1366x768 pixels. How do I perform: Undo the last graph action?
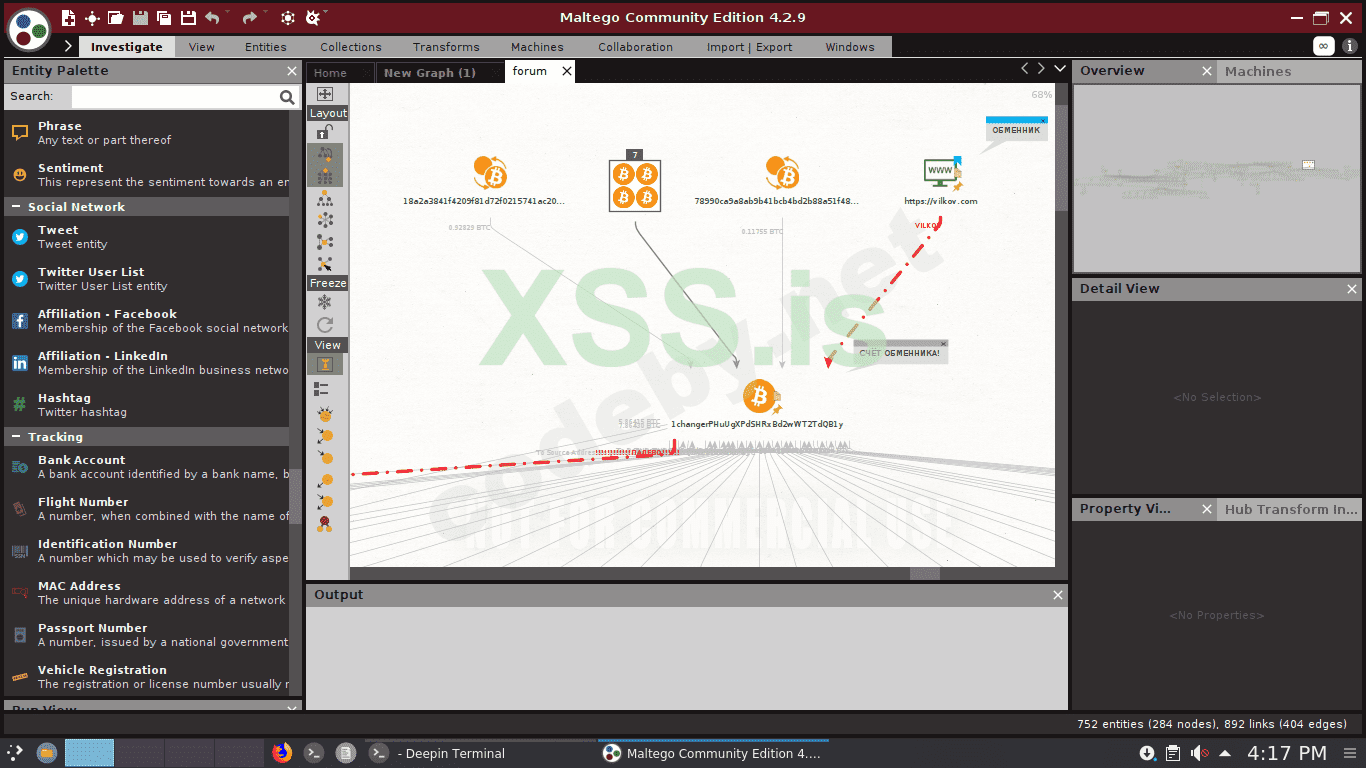[x=212, y=18]
